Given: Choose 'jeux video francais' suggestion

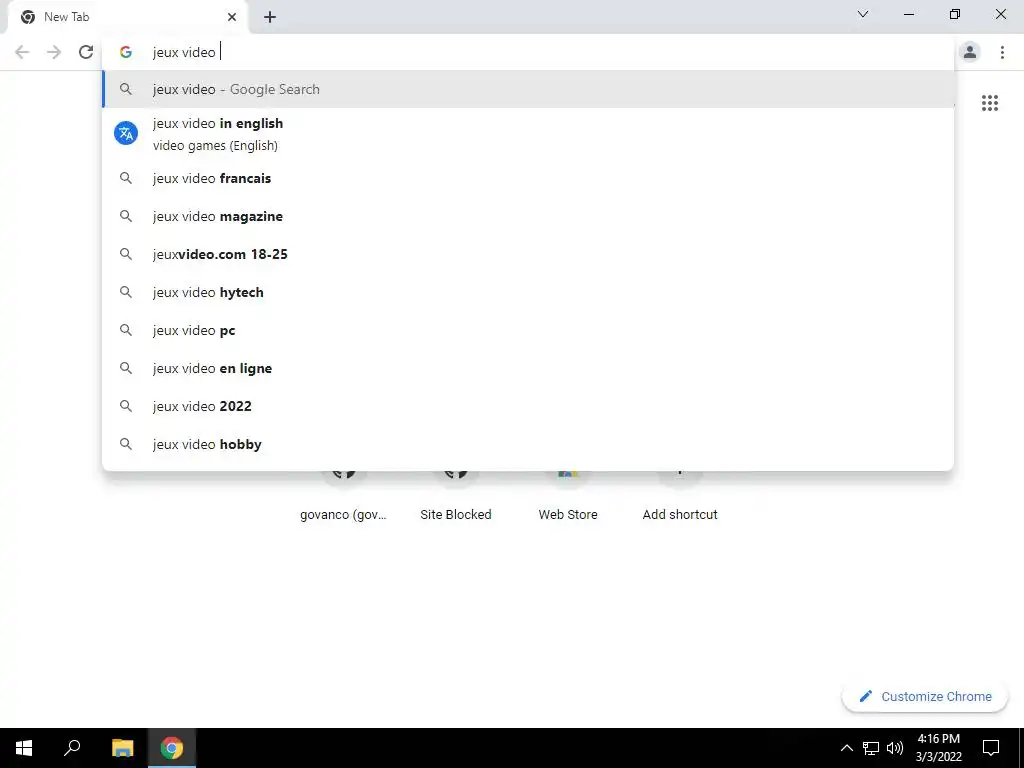Looking at the screenshot, I should 528,178.
